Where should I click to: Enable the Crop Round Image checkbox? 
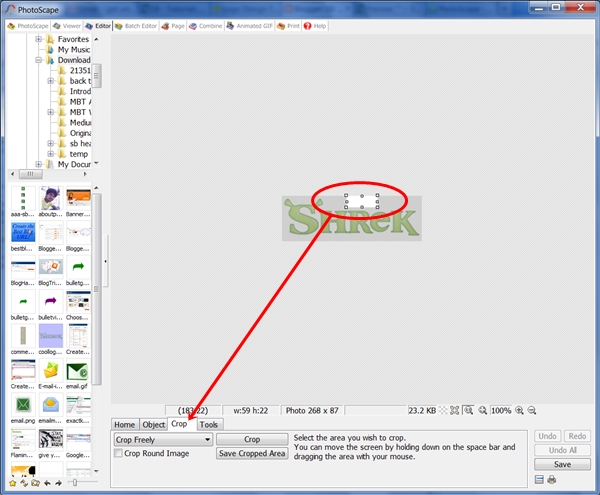pos(119,453)
